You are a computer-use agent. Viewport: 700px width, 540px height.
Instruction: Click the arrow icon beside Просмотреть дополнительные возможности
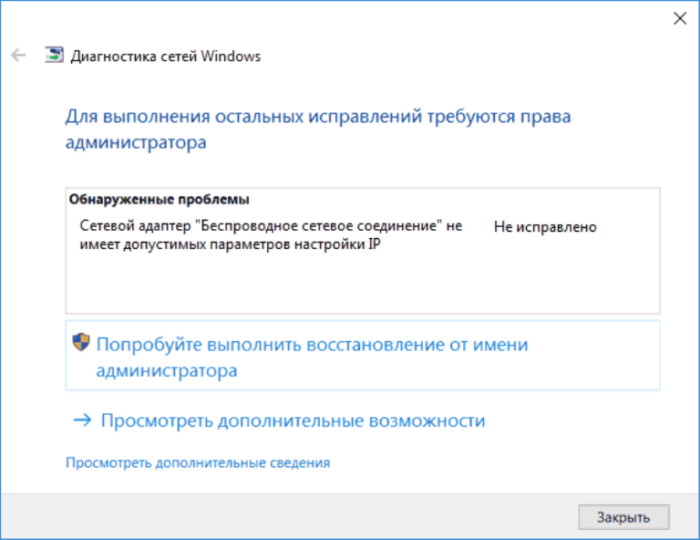[82, 421]
